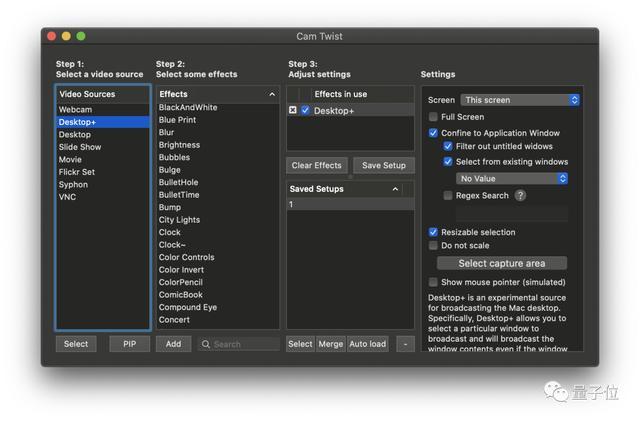Viewport: 640px width, 421px height.
Task: Uncheck Confine to Application Window
Action: pos(433,133)
